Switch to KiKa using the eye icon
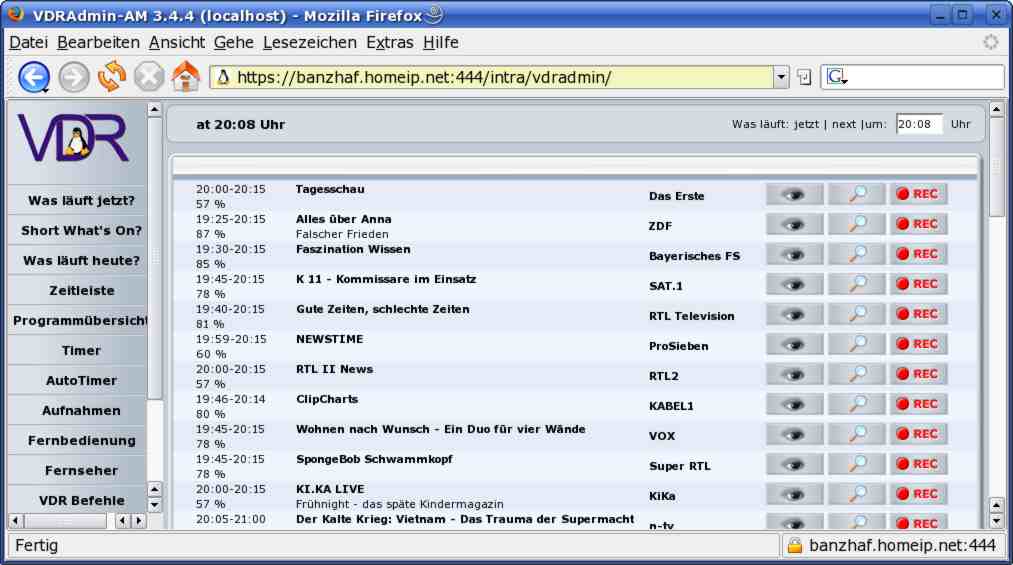This screenshot has width=1013, height=565. pos(794,494)
